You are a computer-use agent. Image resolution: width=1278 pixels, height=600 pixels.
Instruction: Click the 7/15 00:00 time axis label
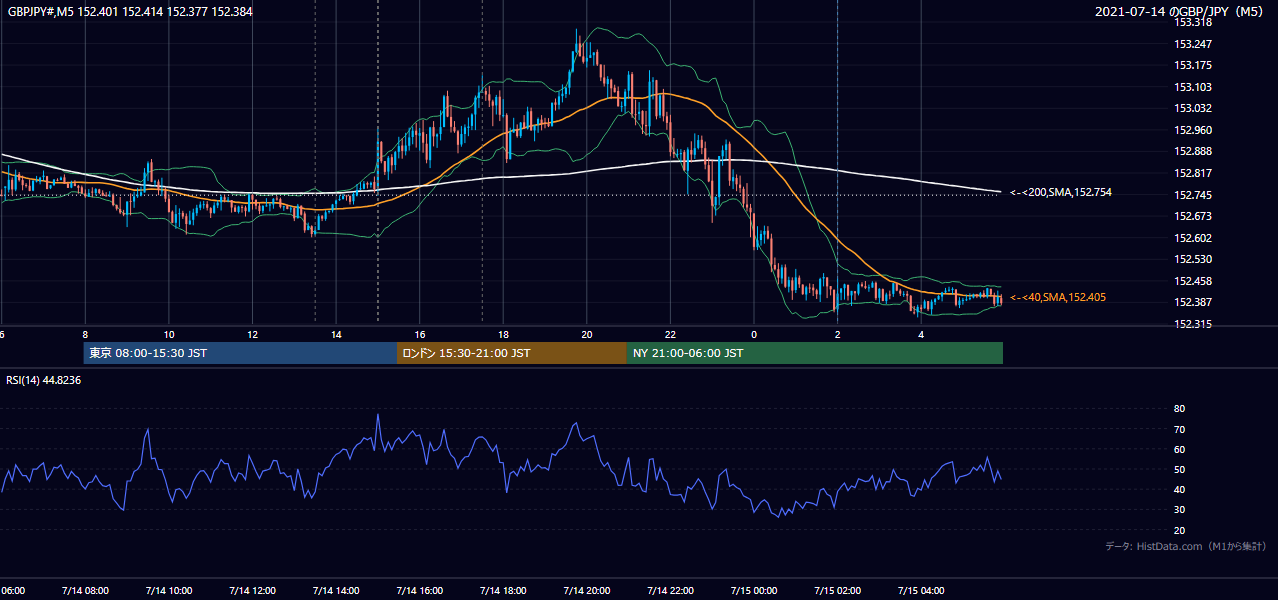(x=754, y=590)
